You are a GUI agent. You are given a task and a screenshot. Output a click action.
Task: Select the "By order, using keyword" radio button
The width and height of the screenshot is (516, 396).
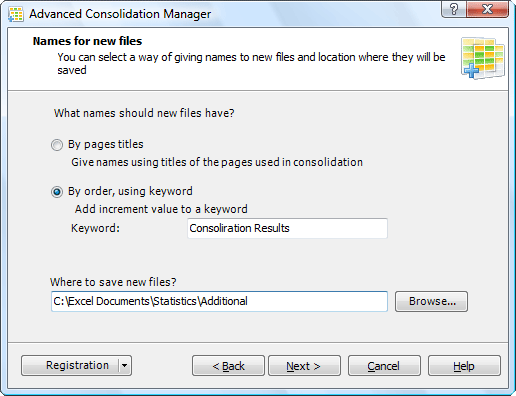(57, 192)
